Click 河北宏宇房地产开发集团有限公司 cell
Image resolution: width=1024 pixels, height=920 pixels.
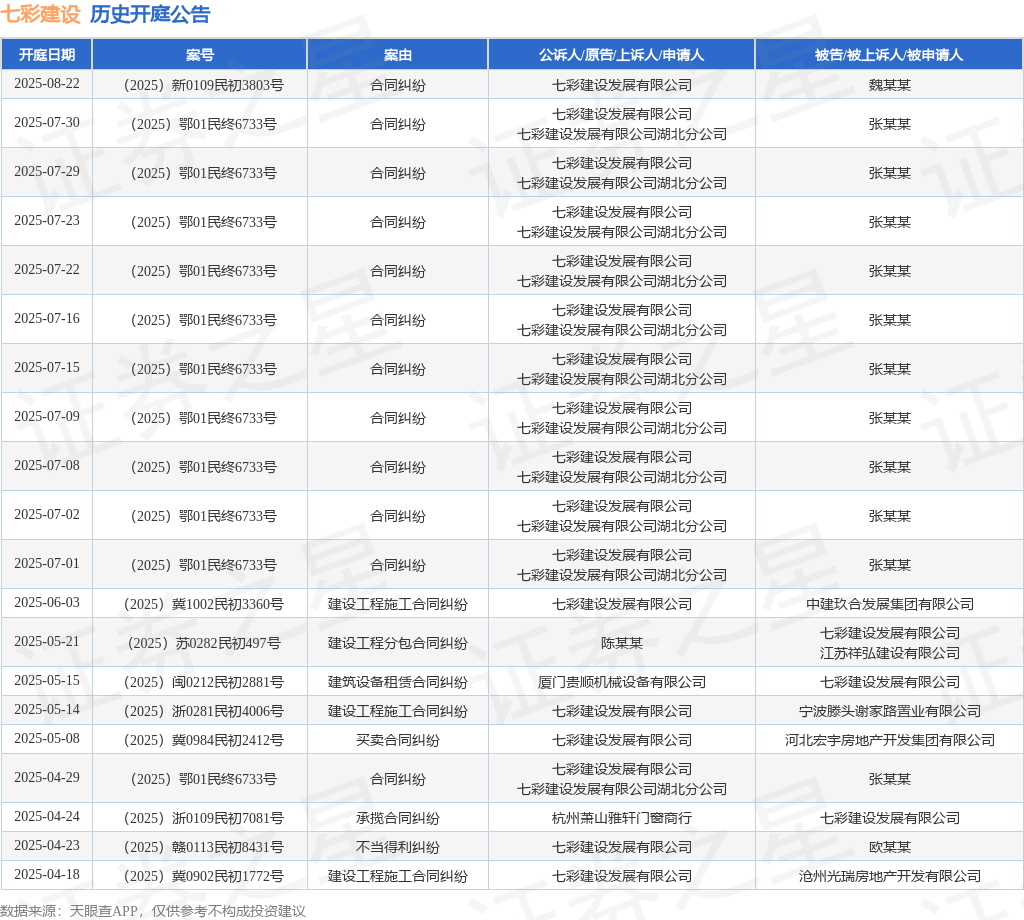click(x=889, y=740)
